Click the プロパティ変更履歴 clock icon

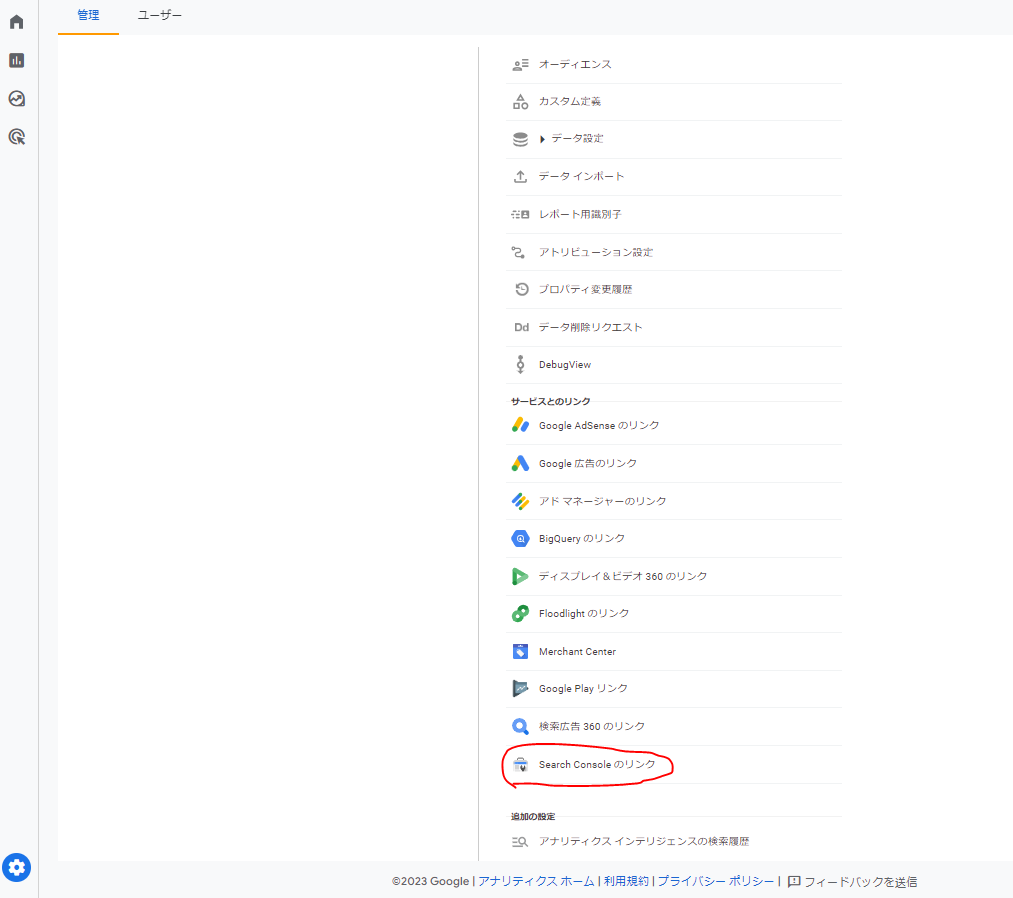pyautogui.click(x=521, y=289)
